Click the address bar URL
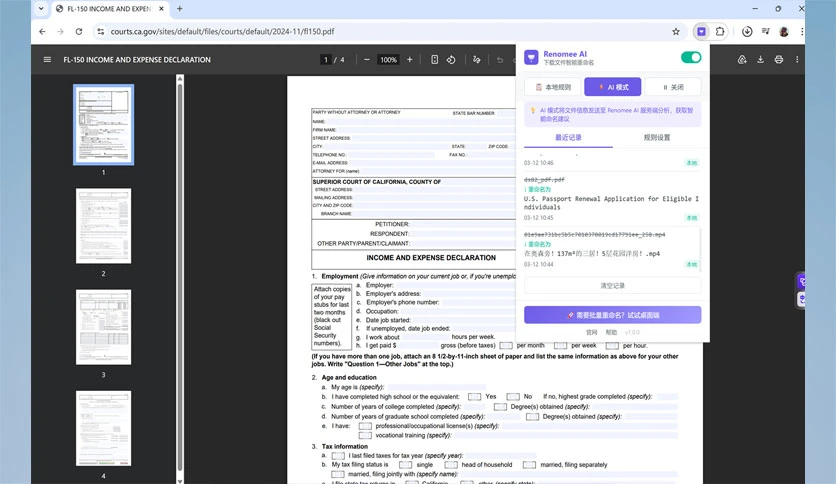This screenshot has height=484, width=836. pos(222,31)
